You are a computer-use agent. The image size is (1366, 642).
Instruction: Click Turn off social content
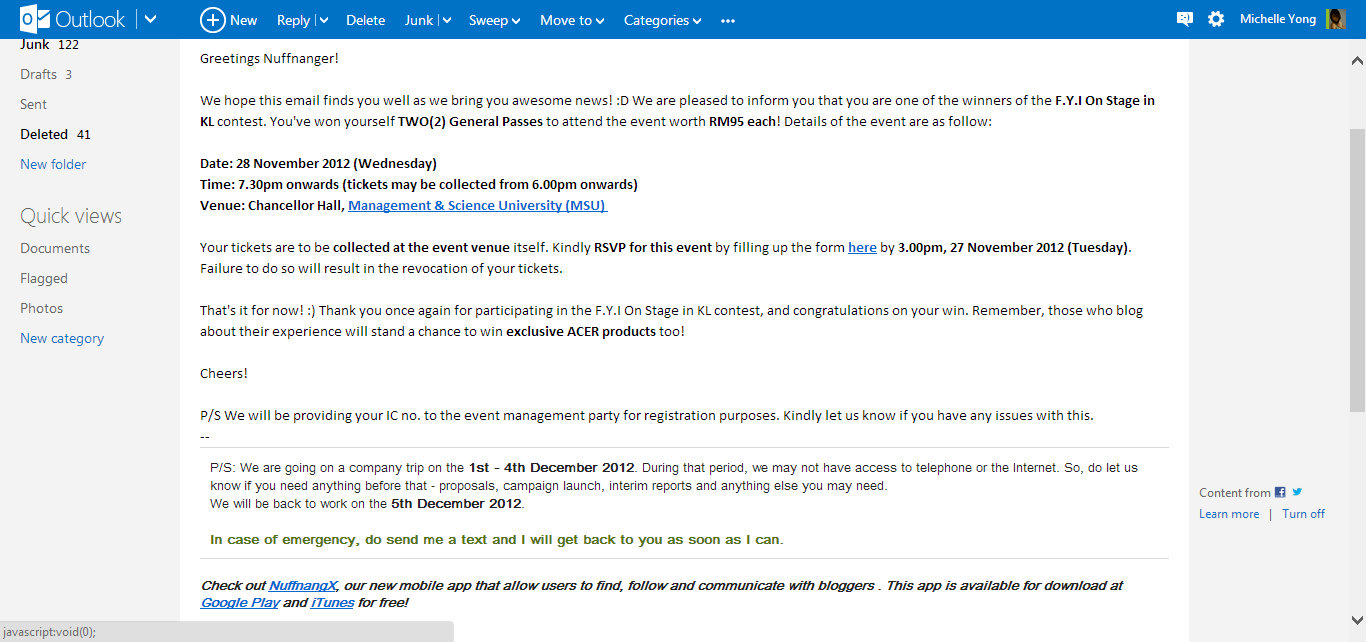1303,514
